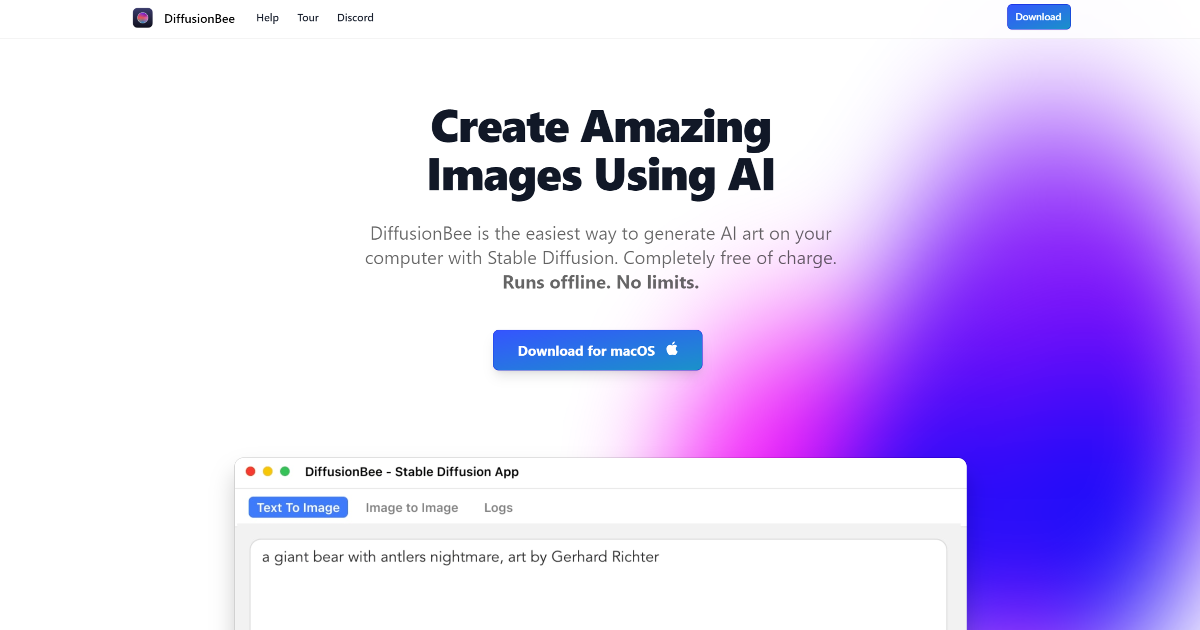Click the red close dot in the app preview
Viewport: 1200px width, 630px height.
pyautogui.click(x=251, y=472)
